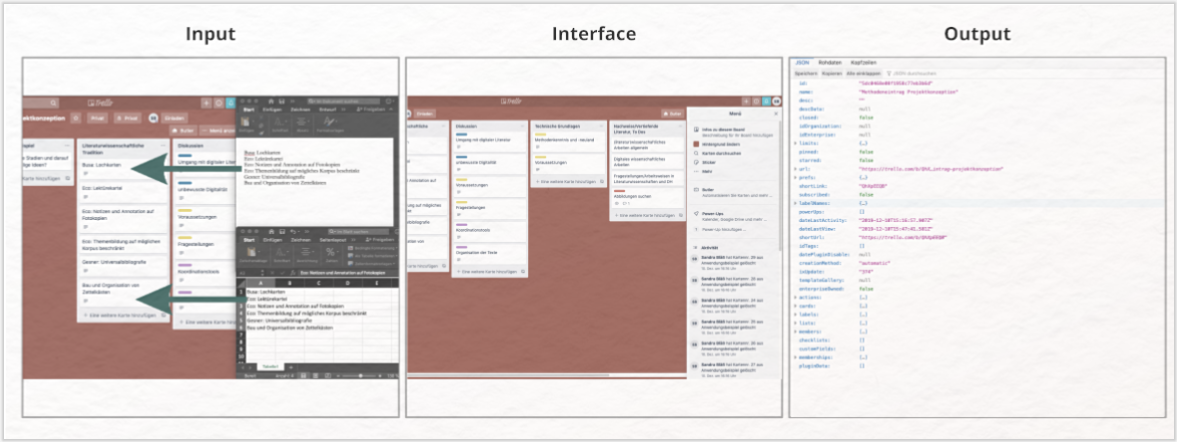Click the plus icon in Interface panel Trello header
This screenshot has height=442, width=1177.
click(746, 101)
